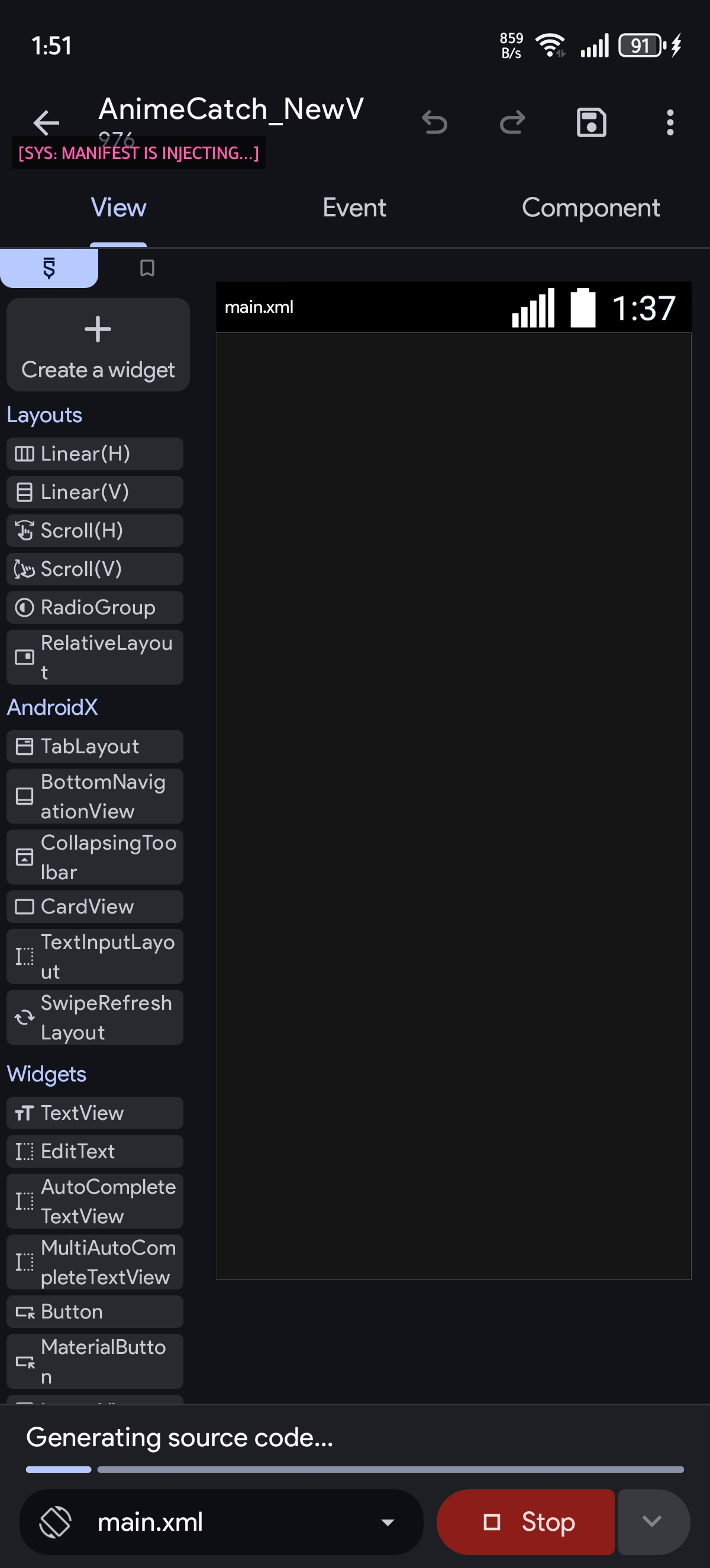This screenshot has width=710, height=1568.
Task: Select the bookmark favorites palette tab
Action: [147, 268]
